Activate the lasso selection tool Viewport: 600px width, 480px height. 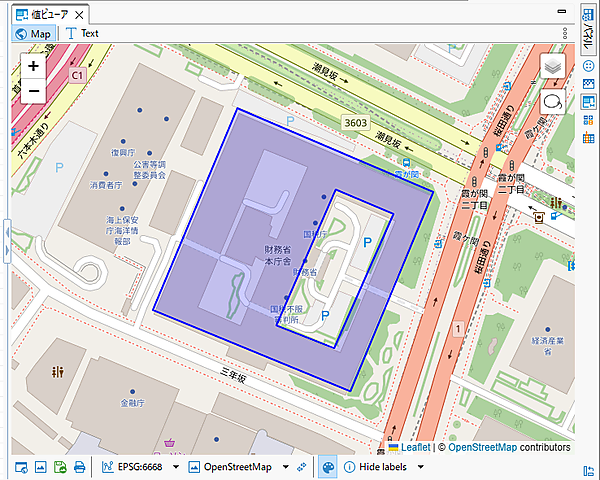[553, 101]
